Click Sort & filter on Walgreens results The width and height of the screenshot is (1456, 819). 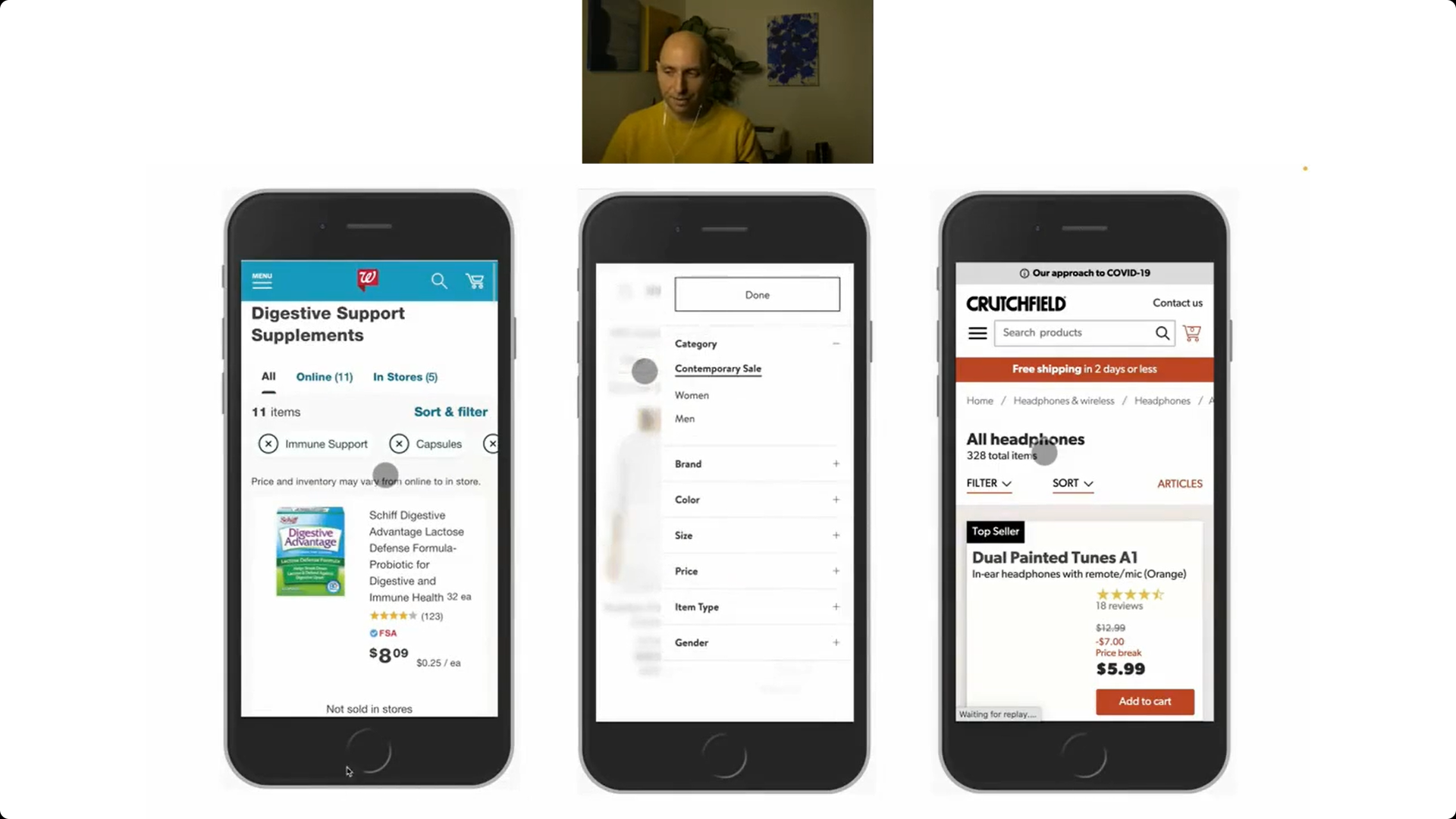[x=450, y=412]
